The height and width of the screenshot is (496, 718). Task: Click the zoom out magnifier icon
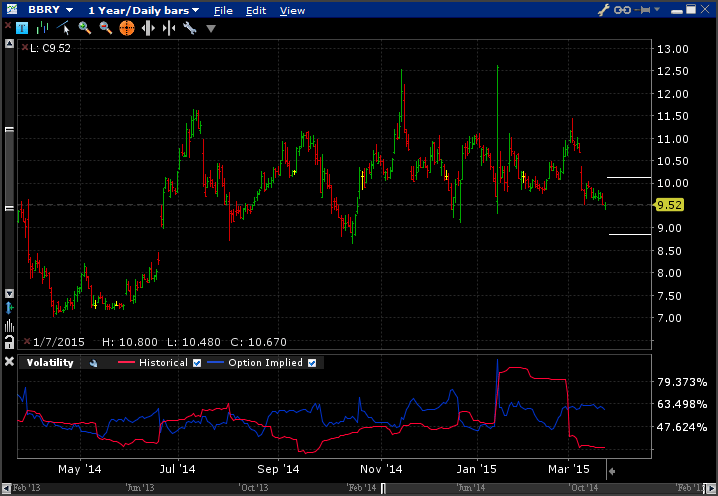(106, 28)
